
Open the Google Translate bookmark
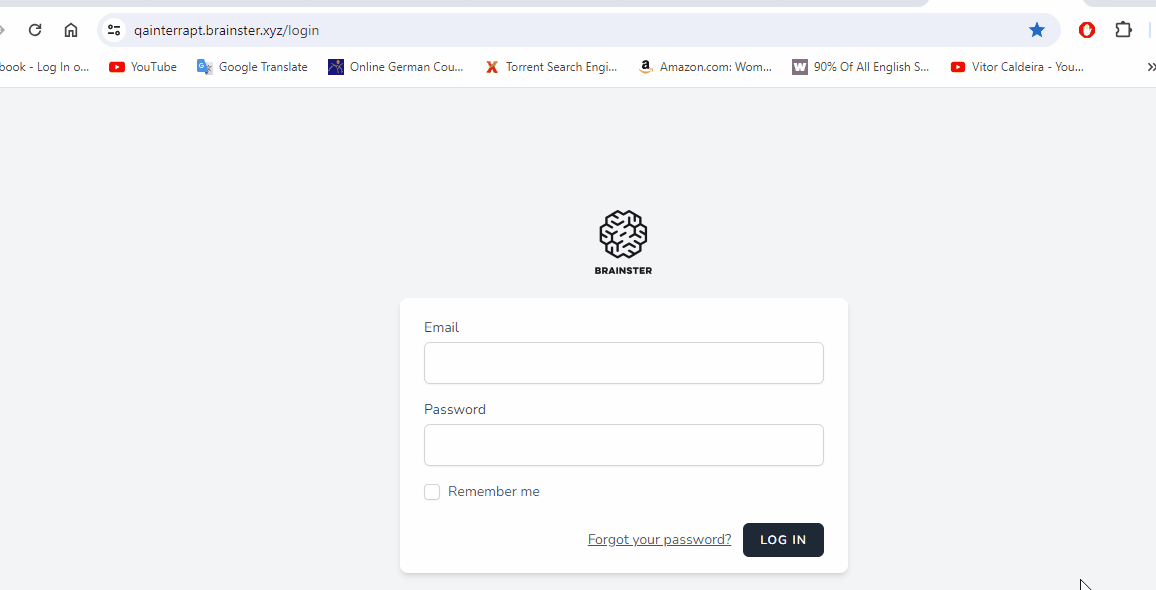point(252,67)
